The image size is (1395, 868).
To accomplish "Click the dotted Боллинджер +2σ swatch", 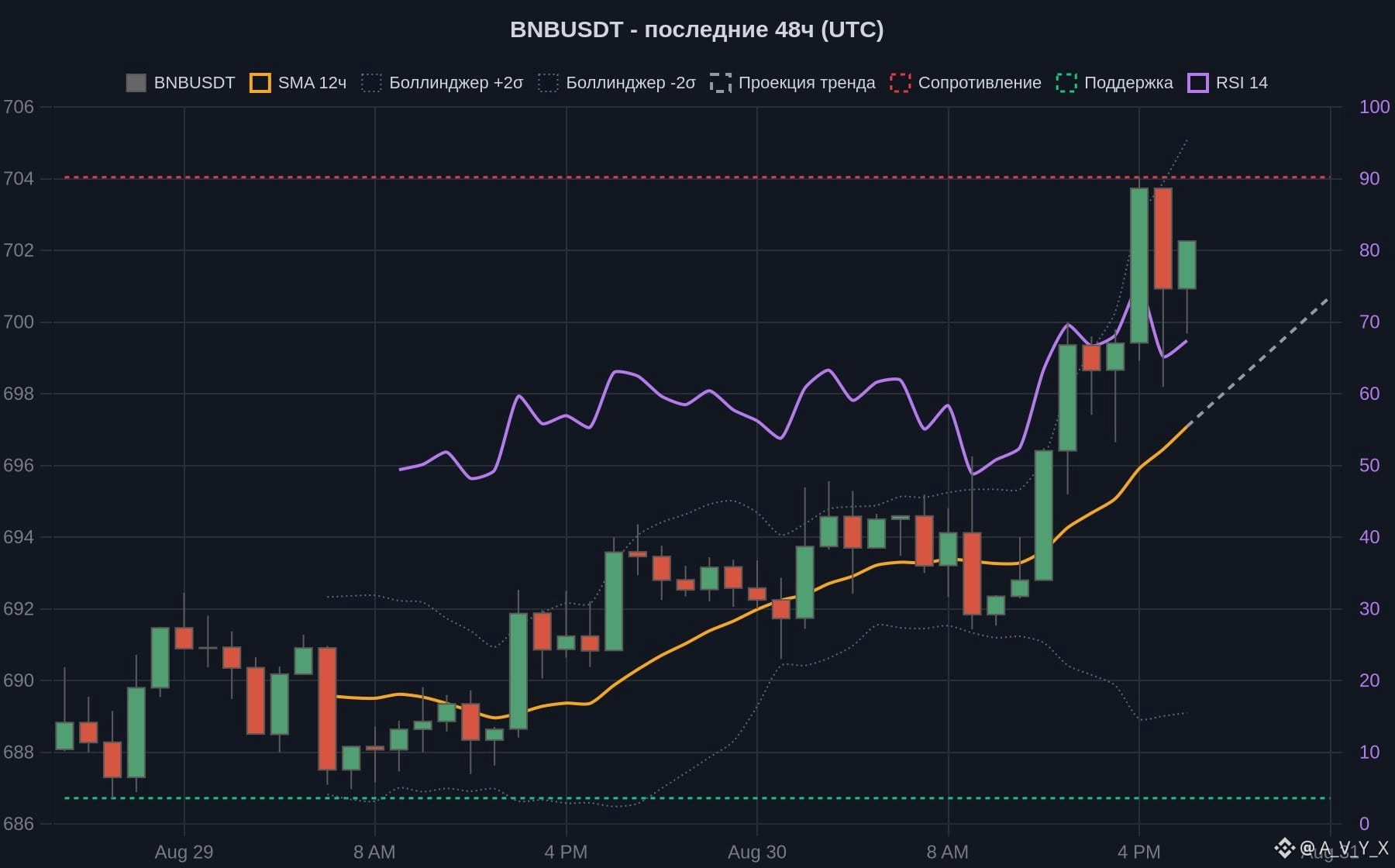I will pos(371,83).
